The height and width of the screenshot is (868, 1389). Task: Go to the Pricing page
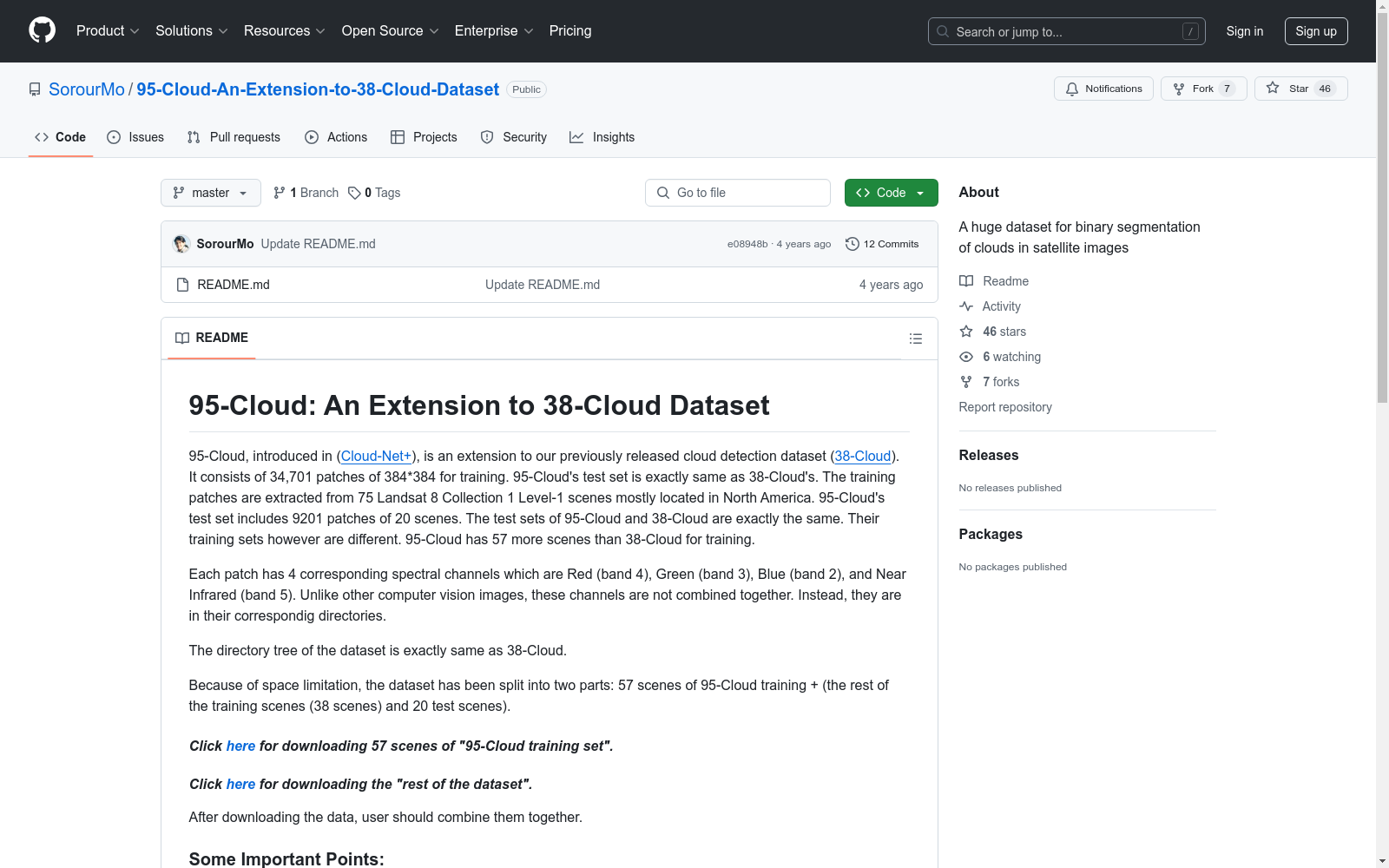click(x=570, y=31)
